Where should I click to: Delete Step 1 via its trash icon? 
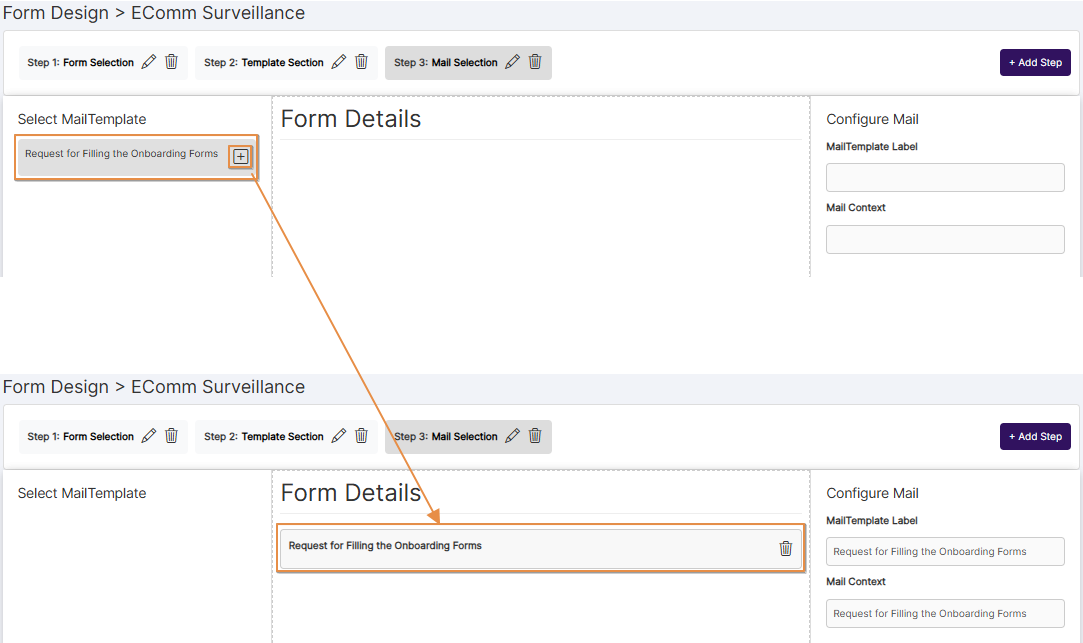tap(171, 61)
